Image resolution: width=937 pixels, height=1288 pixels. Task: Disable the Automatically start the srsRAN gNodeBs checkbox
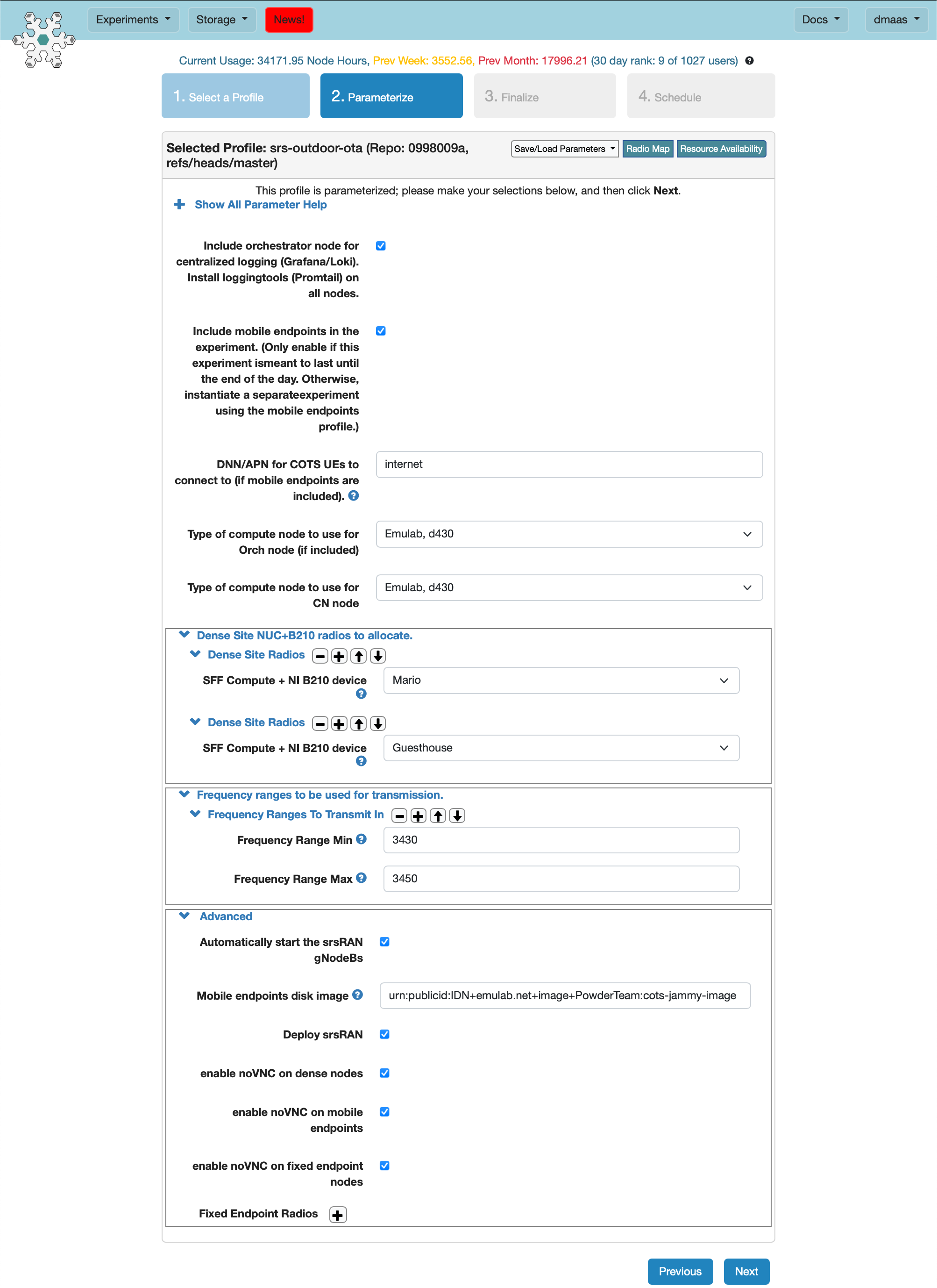tap(385, 942)
